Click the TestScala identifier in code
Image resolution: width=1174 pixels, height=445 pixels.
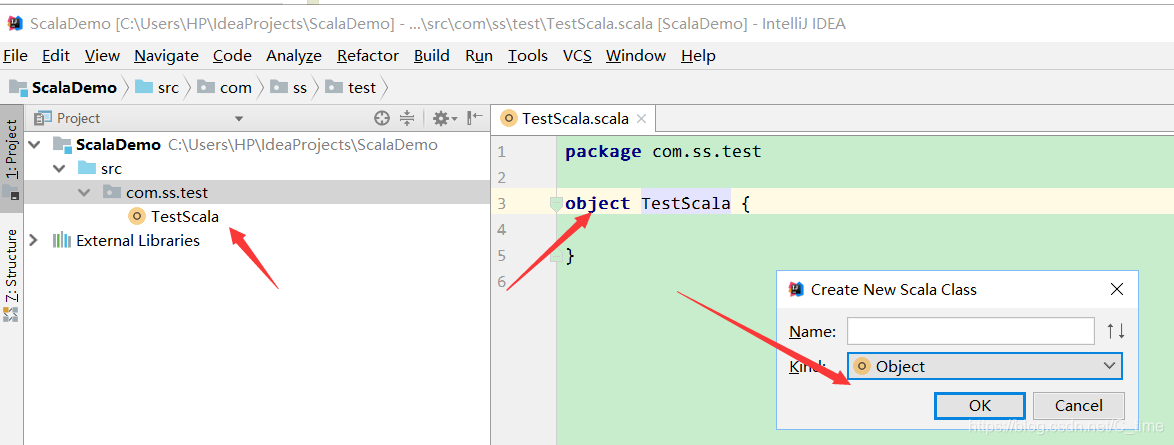coord(685,203)
